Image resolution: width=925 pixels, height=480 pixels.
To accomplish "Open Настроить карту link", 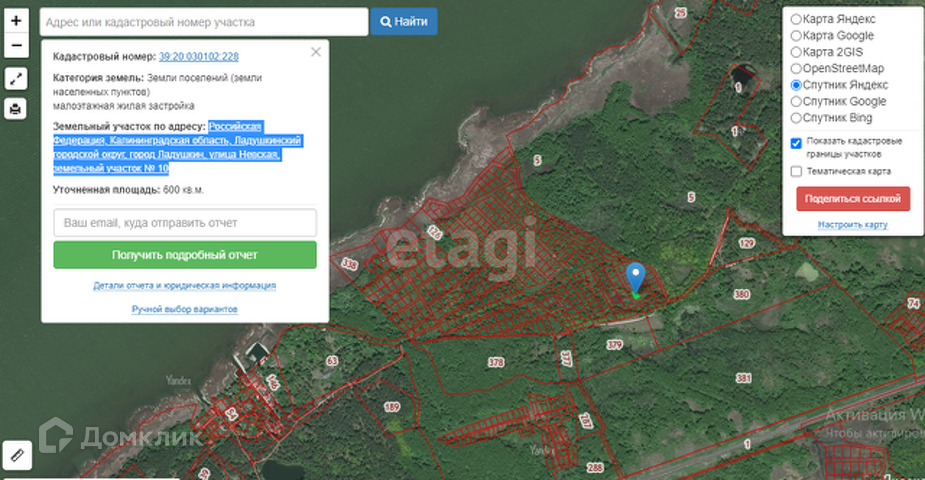I will coord(852,225).
